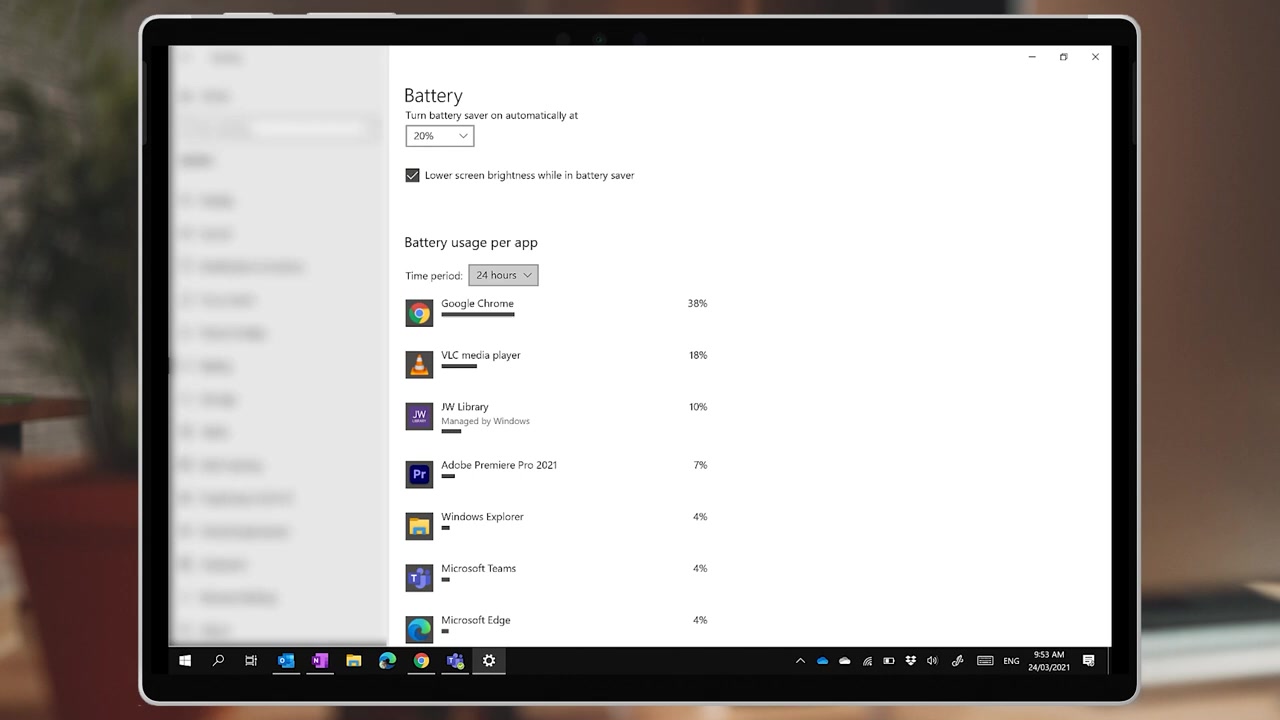
Task: Open the Action Center notifications icon
Action: tap(1089, 661)
